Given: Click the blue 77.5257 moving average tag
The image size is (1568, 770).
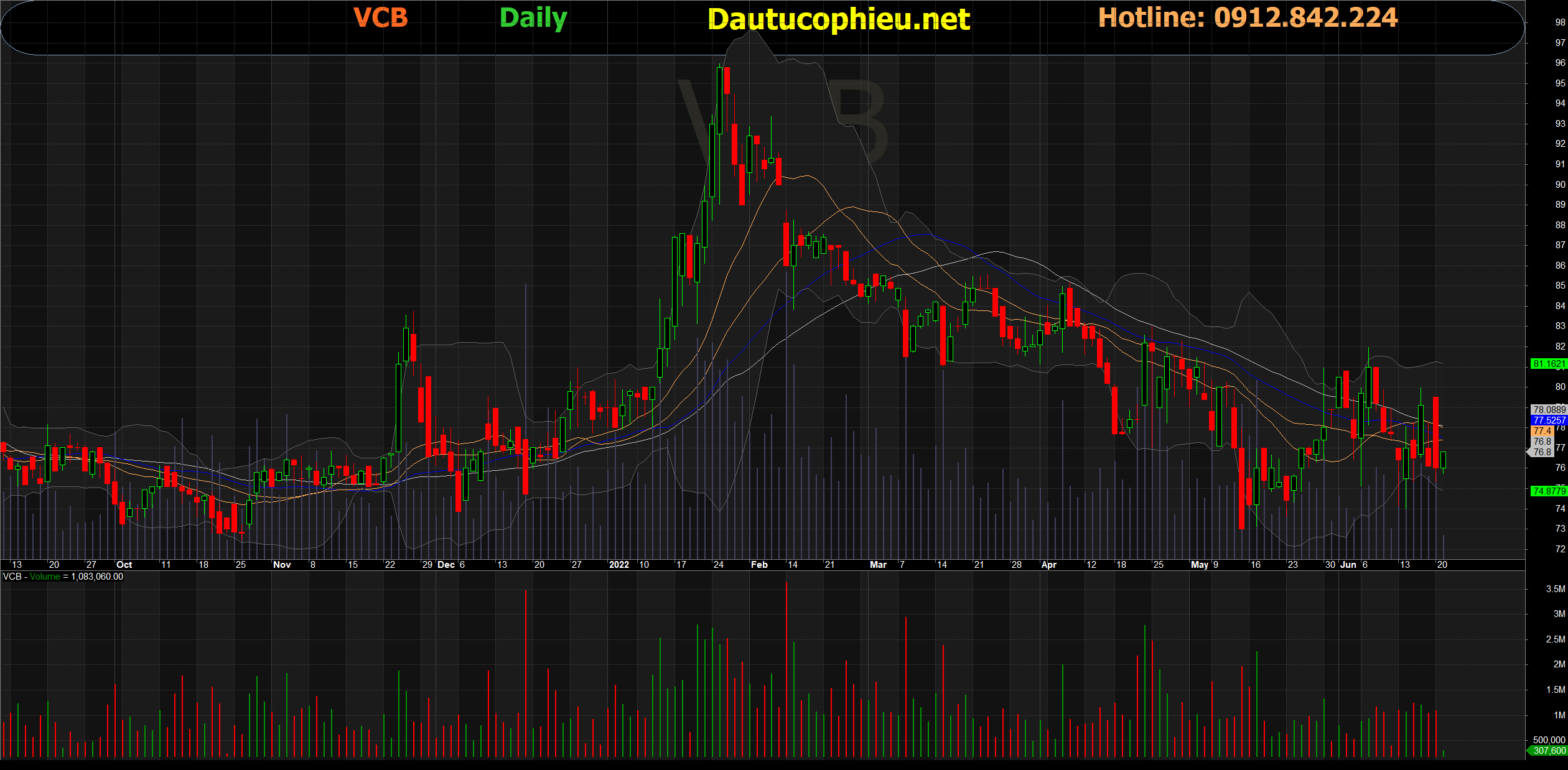Looking at the screenshot, I should point(1548,420).
